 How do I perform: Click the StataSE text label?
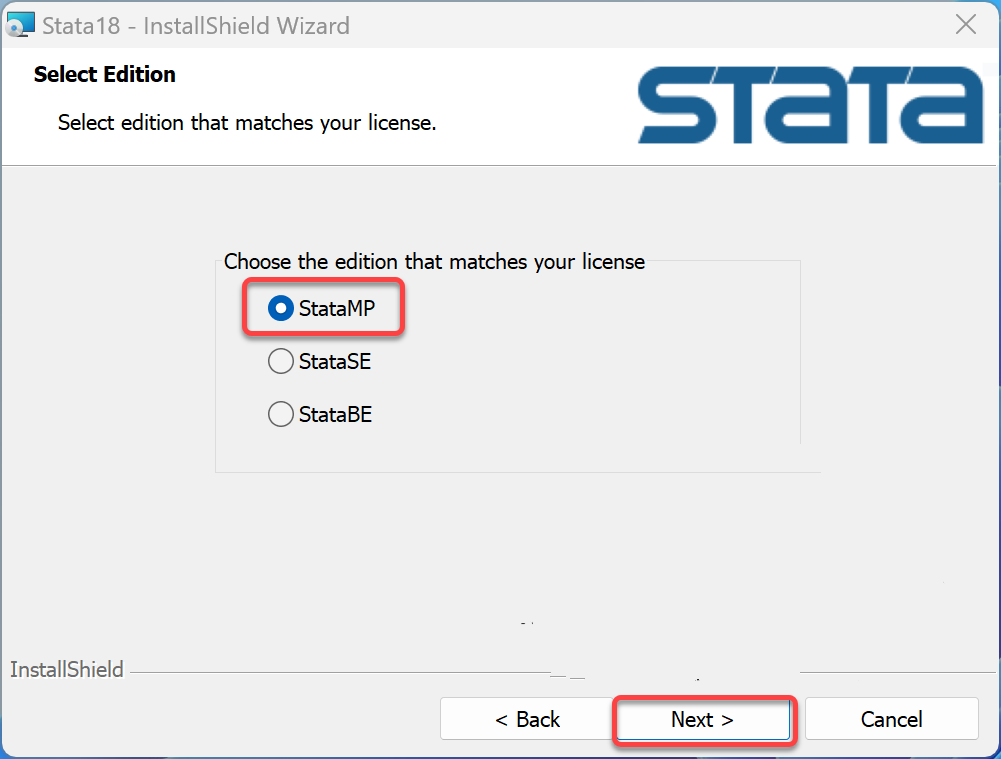pyautogui.click(x=335, y=361)
